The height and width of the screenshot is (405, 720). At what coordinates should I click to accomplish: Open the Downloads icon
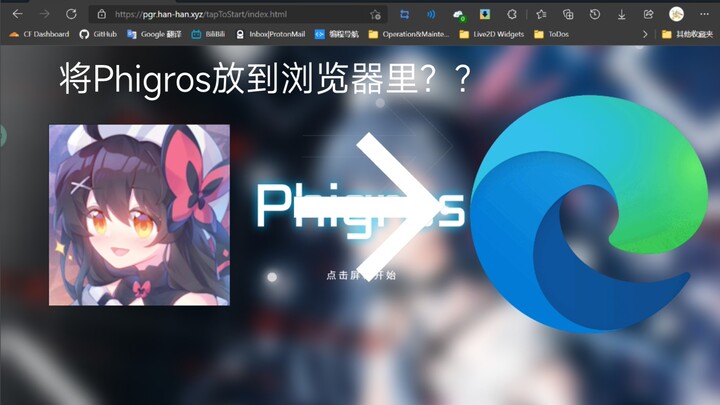point(621,15)
